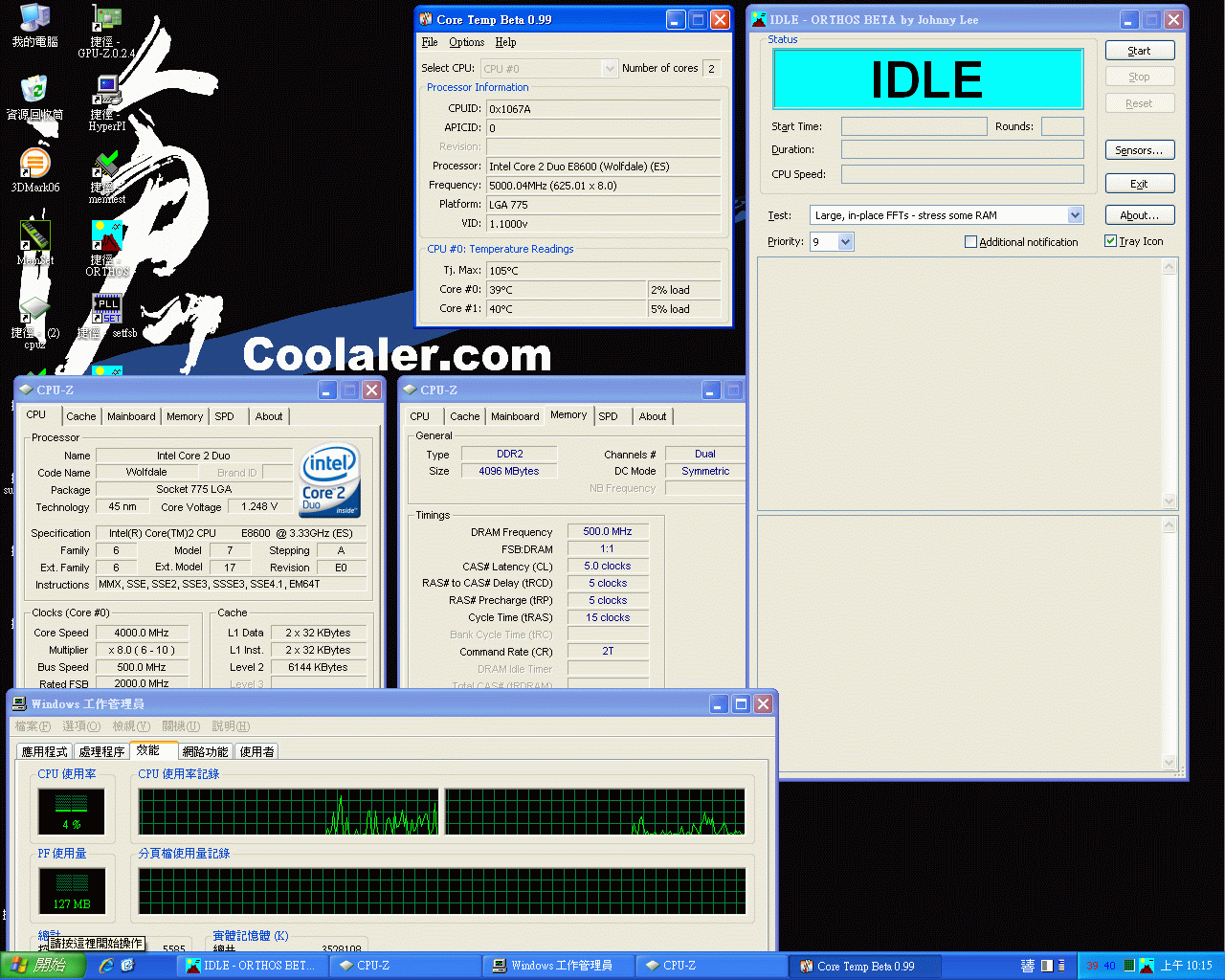Open the 檔案(F) menu in Task Manager
Viewport: 1225px width, 980px height.
tap(33, 726)
